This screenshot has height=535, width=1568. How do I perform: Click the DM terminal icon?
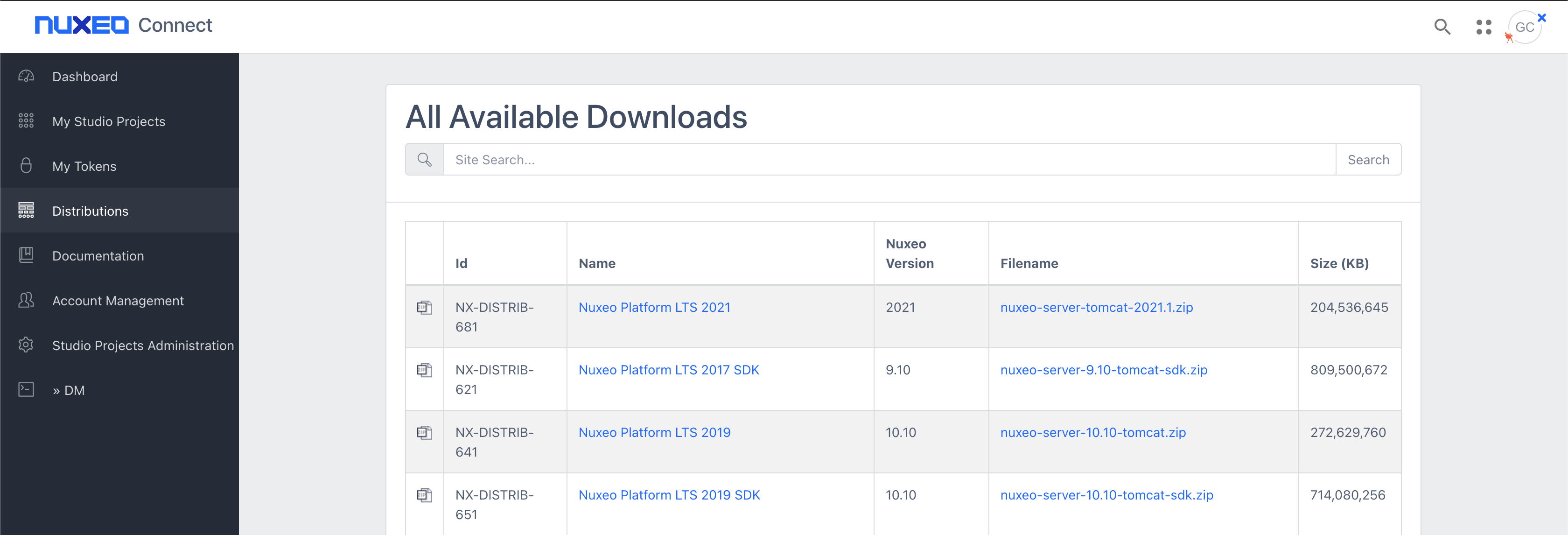(26, 389)
